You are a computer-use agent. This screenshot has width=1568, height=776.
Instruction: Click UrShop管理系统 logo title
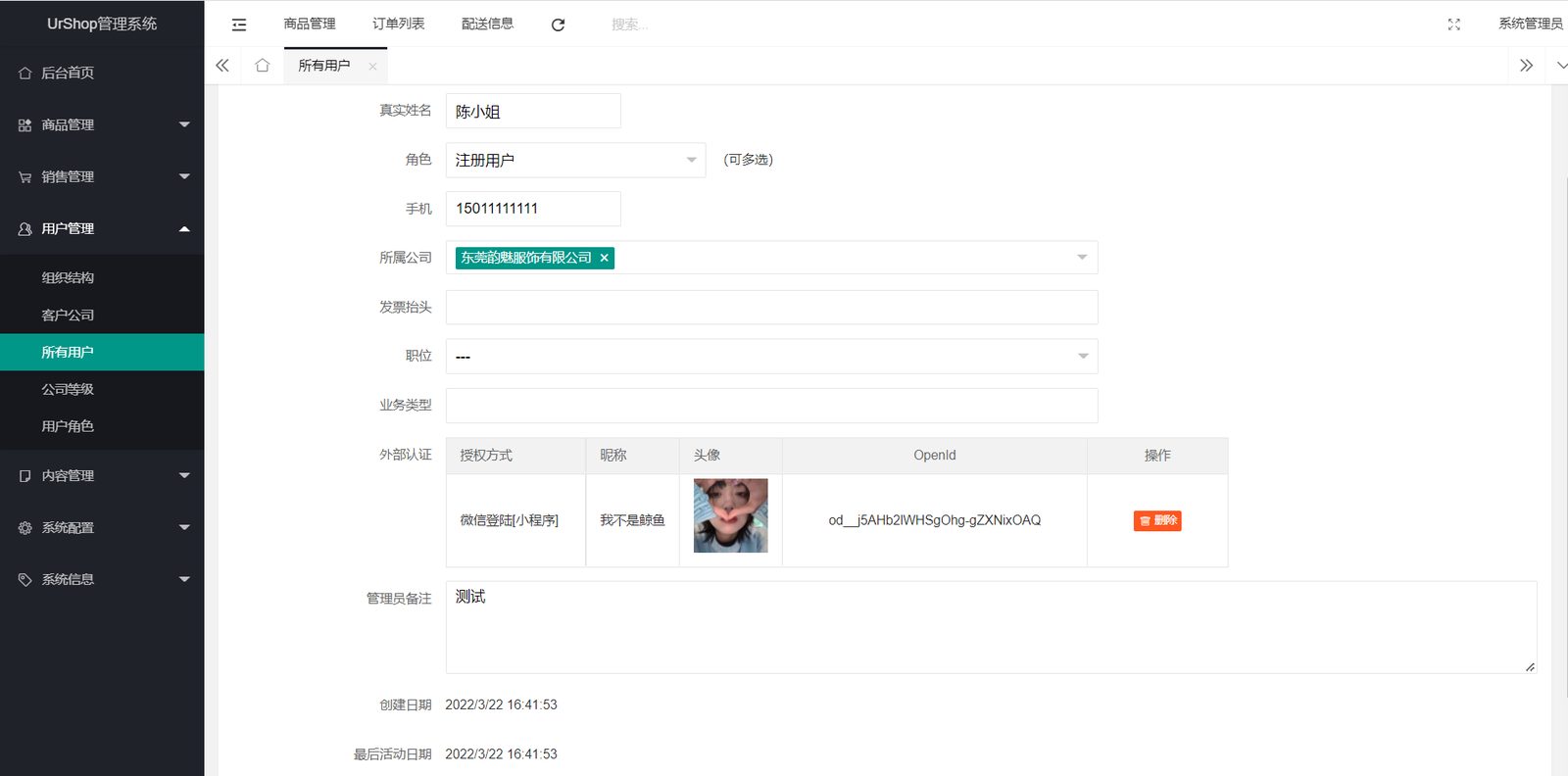click(102, 24)
